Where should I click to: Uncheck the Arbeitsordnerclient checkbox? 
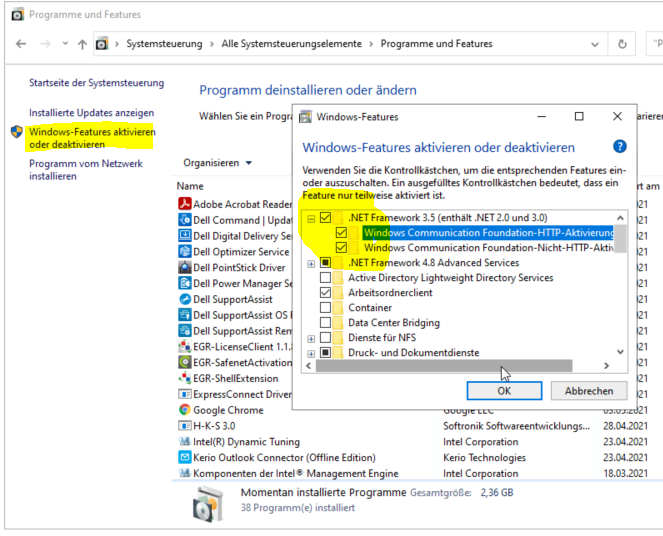(325, 293)
